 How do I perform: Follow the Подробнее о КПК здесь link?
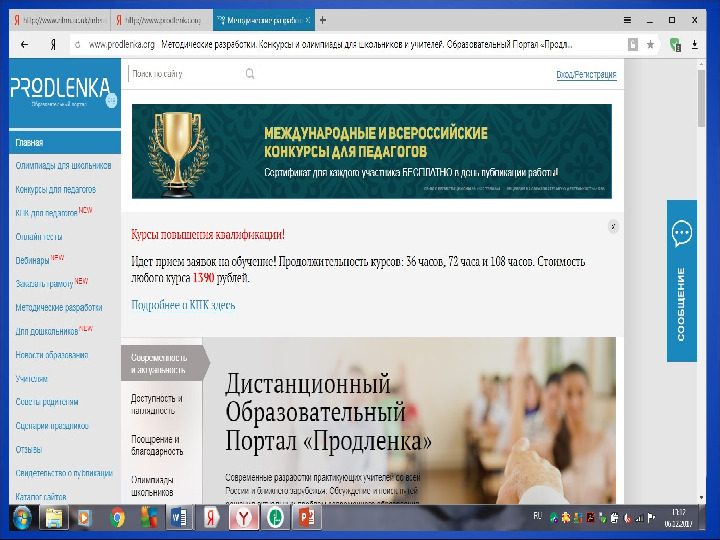click(183, 305)
